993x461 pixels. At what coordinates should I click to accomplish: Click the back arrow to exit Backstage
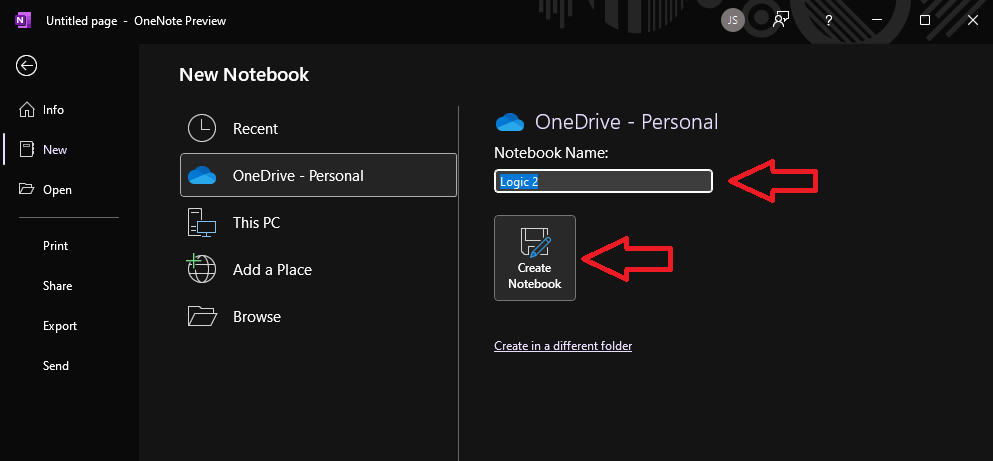[26, 66]
